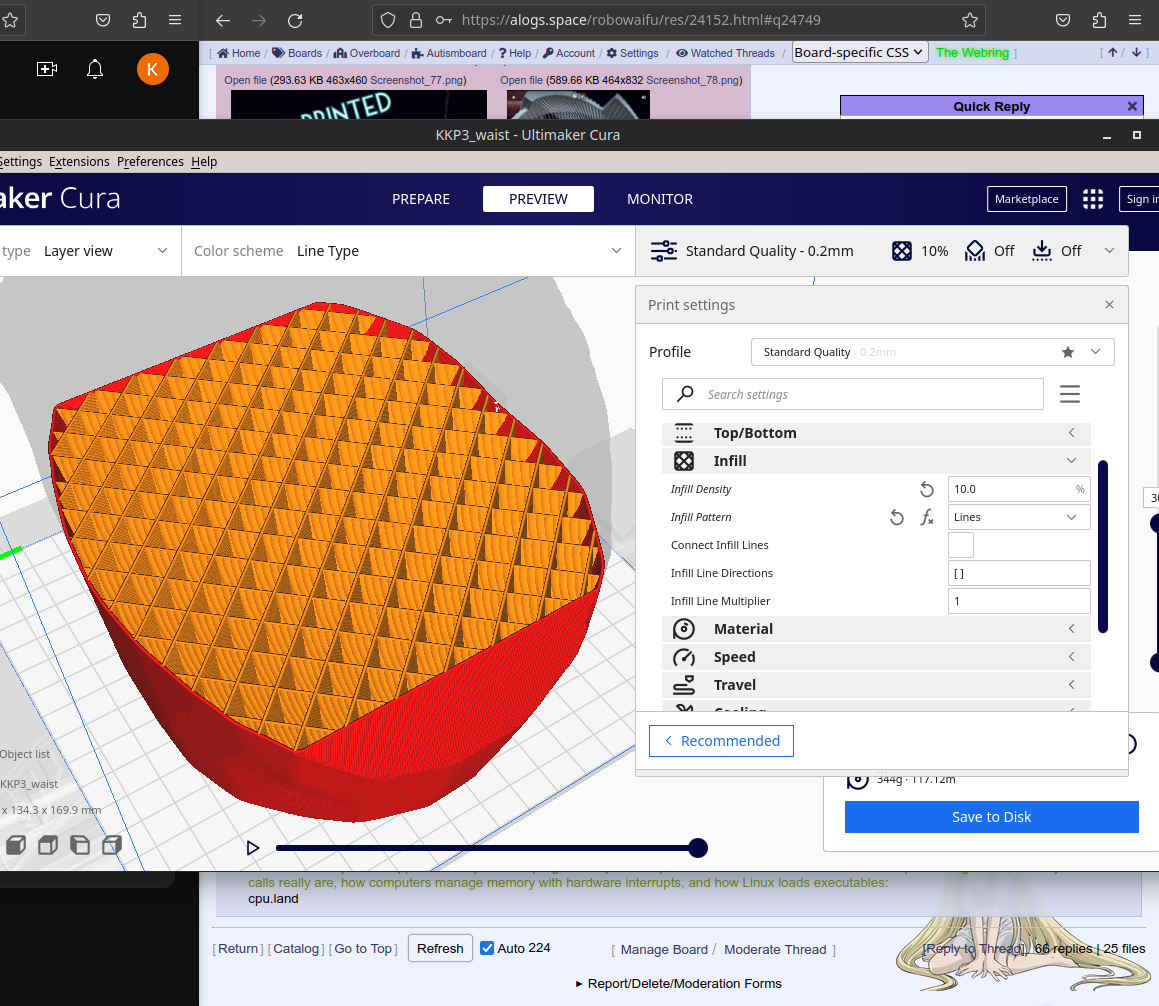1159x1006 pixels.
Task: Expand the Top/Bottom settings section
Action: [x=876, y=433]
